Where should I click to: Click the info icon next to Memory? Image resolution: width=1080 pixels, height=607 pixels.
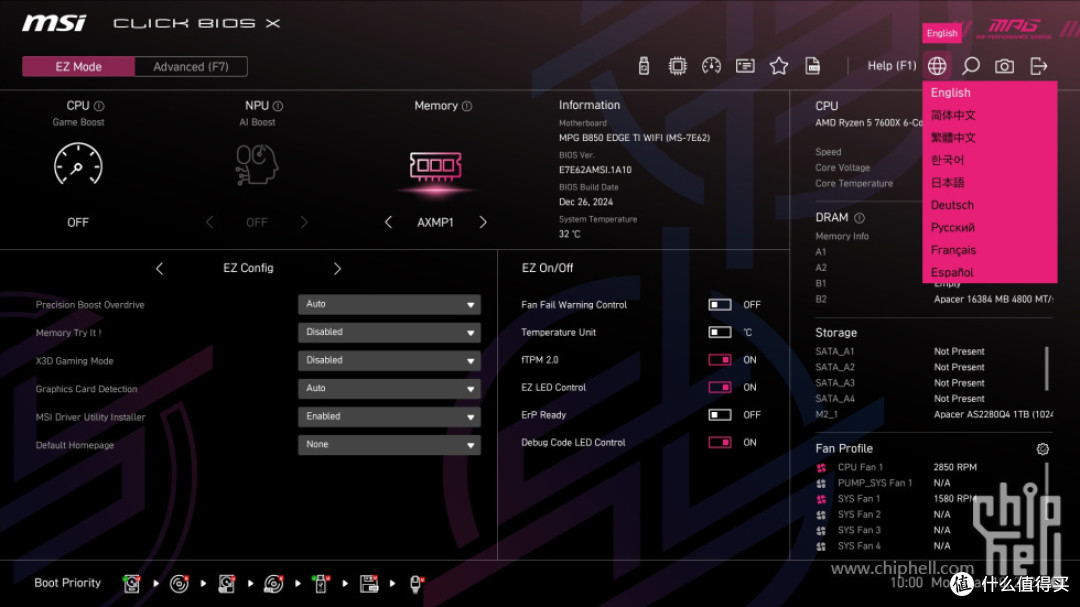click(x=467, y=106)
